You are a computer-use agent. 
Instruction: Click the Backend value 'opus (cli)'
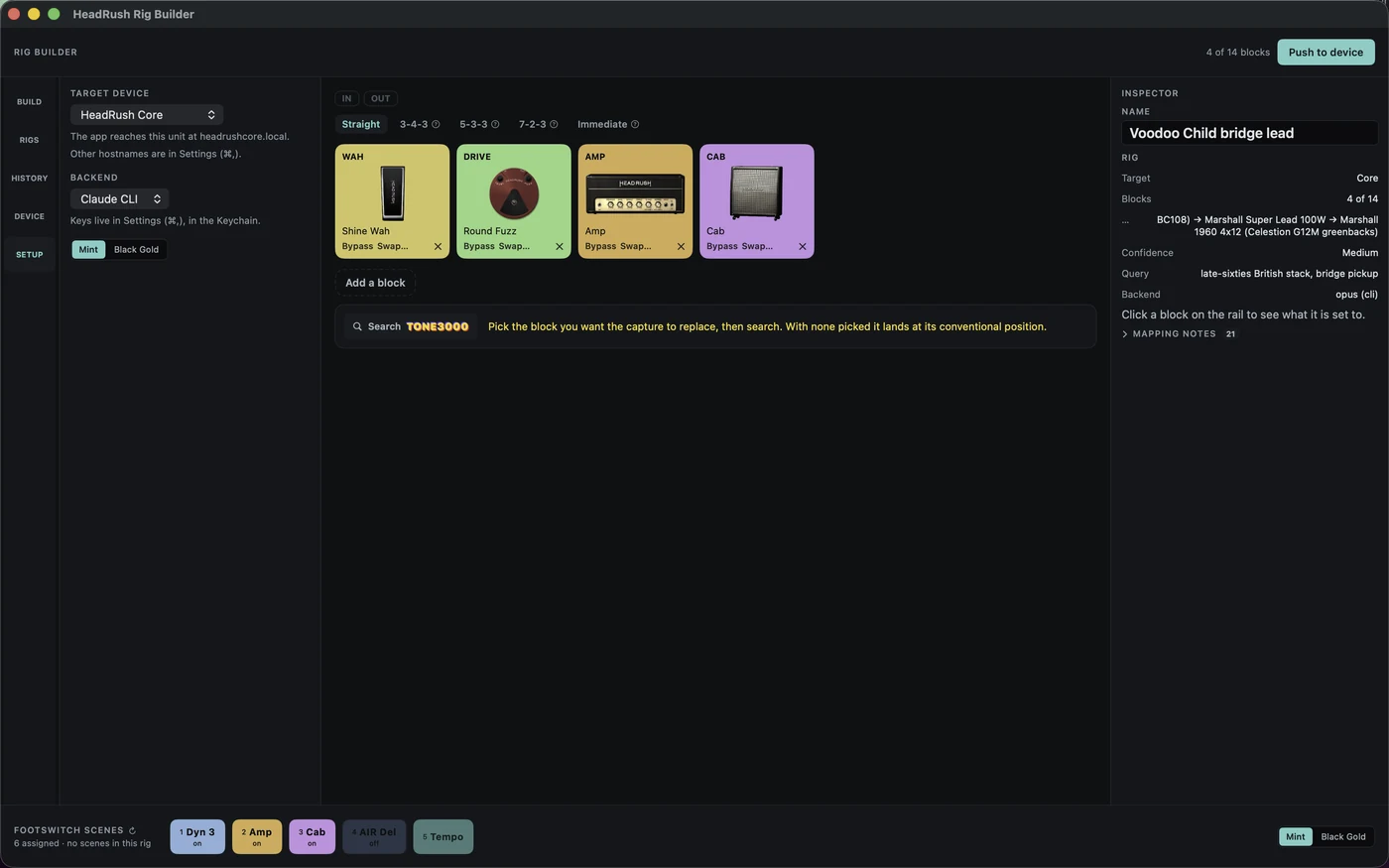click(1356, 295)
